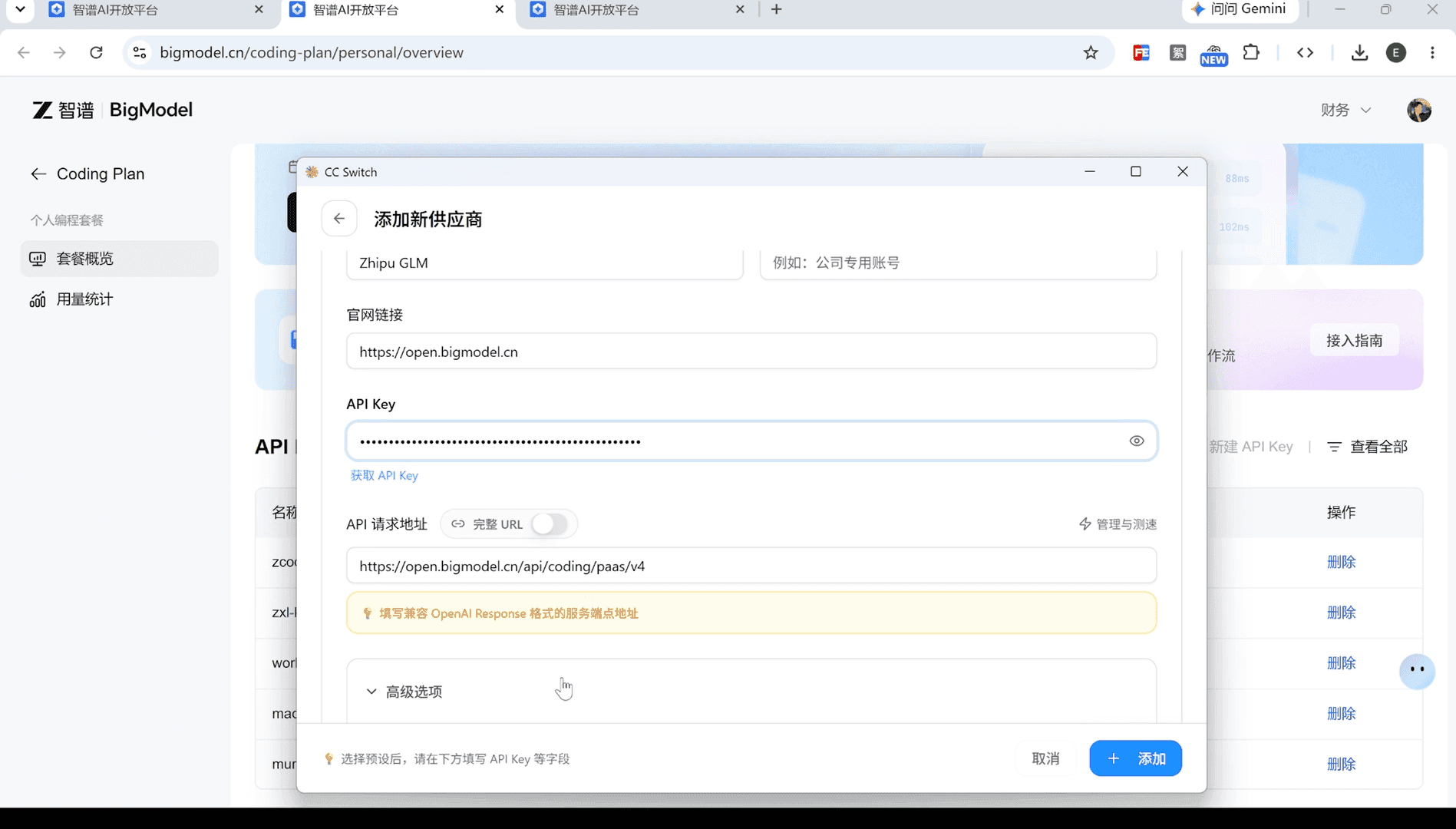Click the floating assistant face icon
The height and width of the screenshot is (829, 1456).
coord(1417,670)
